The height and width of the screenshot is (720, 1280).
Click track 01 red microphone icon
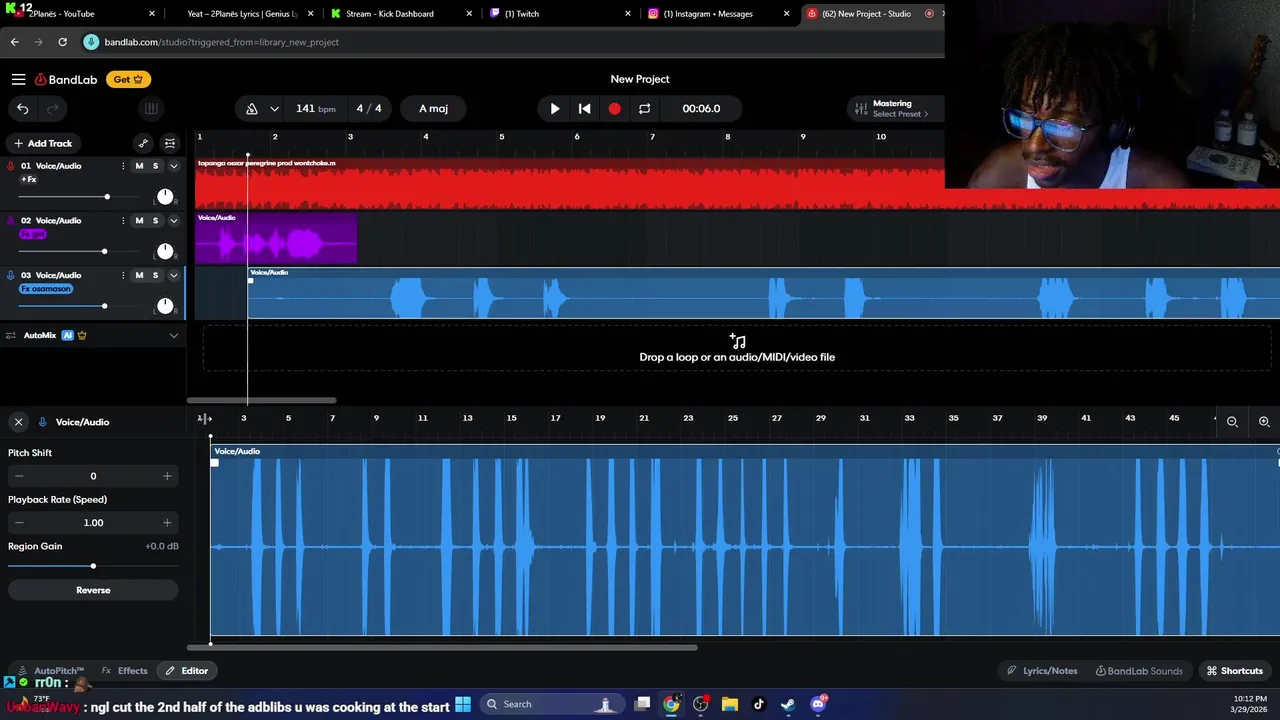pyautogui.click(x=11, y=166)
